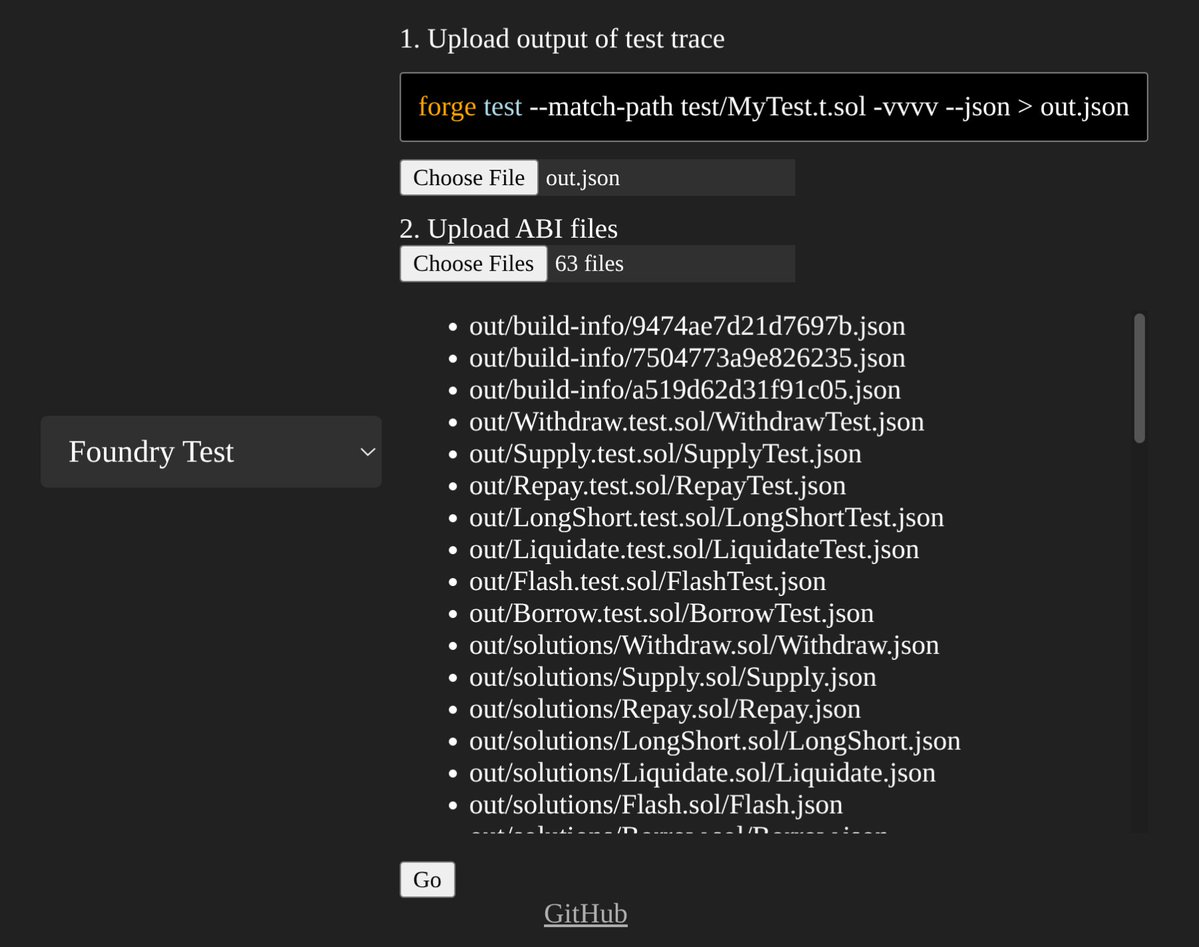The image size is (1199, 947).
Task: Click out/Liquidate.test.sol/LiquidateTest.json
Action: 693,550
